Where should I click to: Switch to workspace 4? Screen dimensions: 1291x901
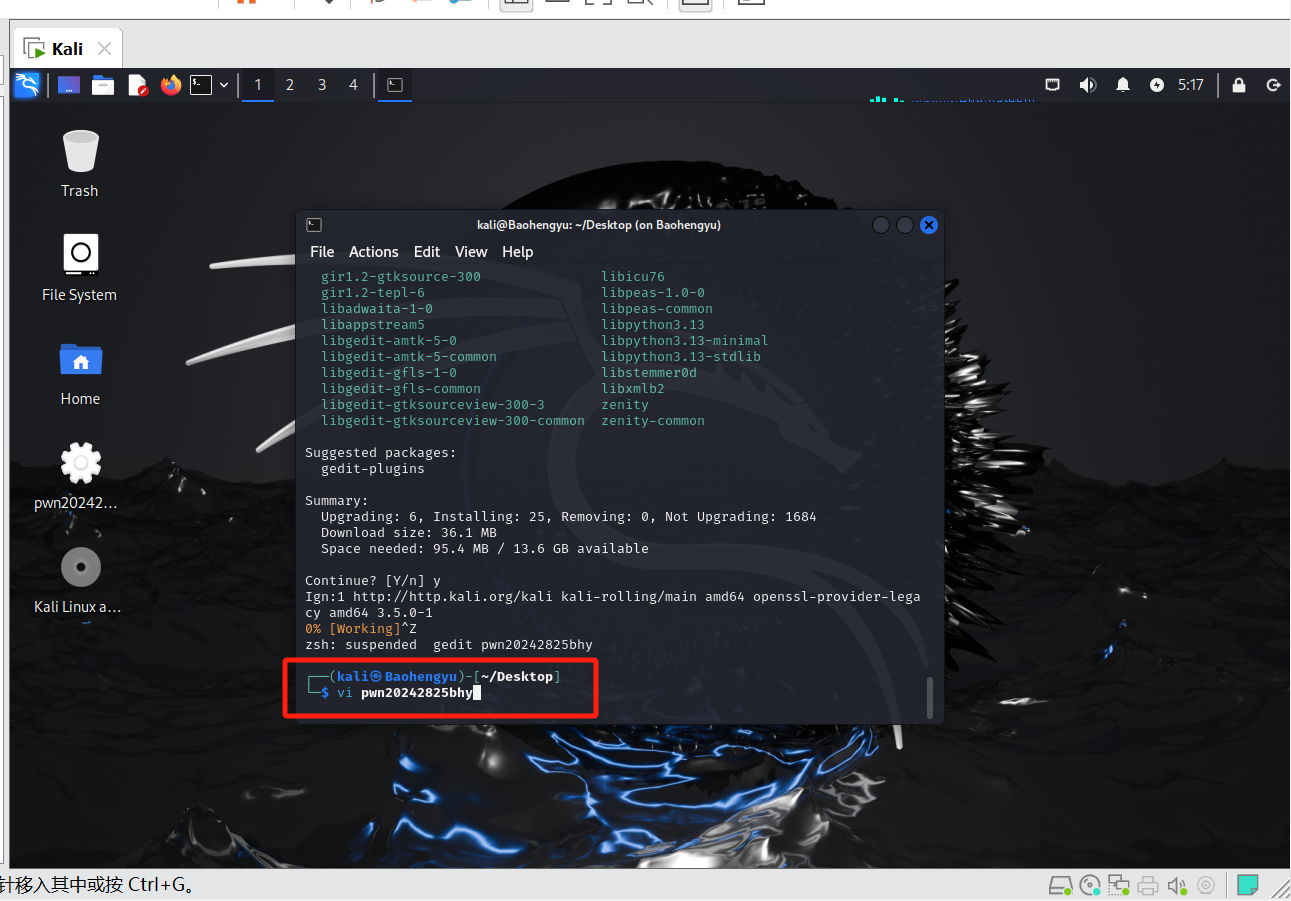click(353, 85)
